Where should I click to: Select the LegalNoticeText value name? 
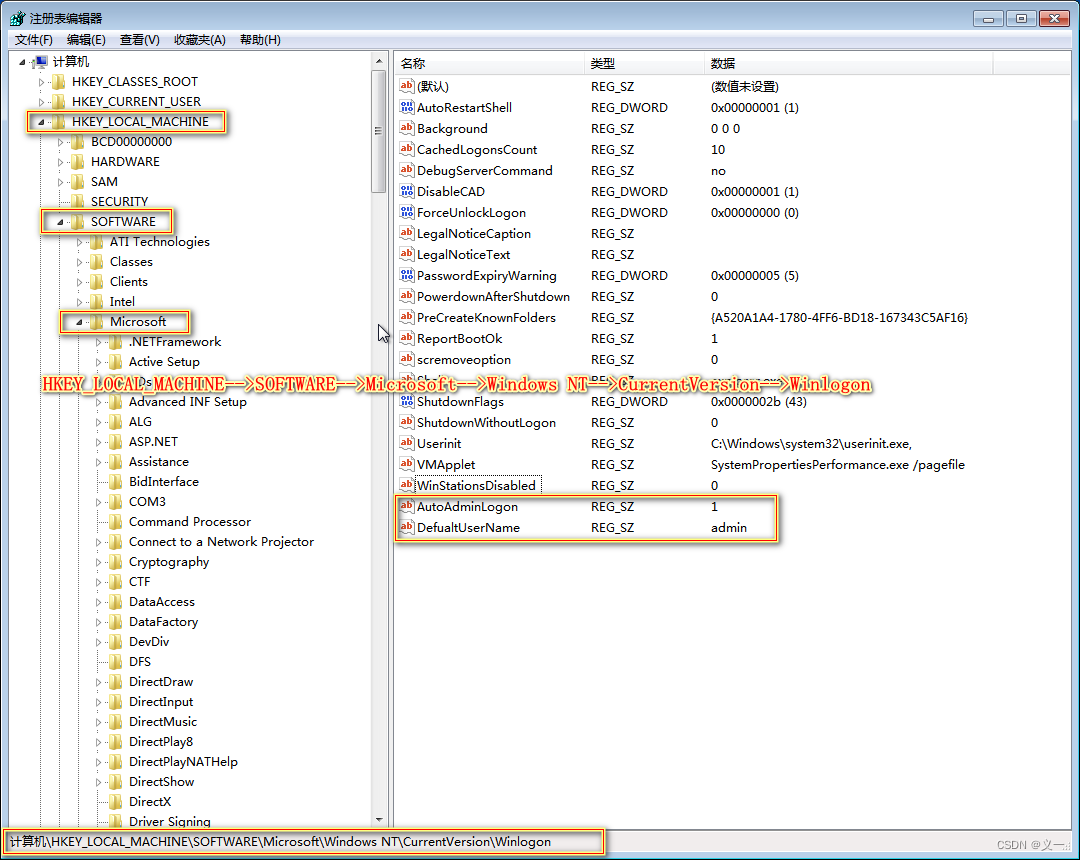(464, 255)
